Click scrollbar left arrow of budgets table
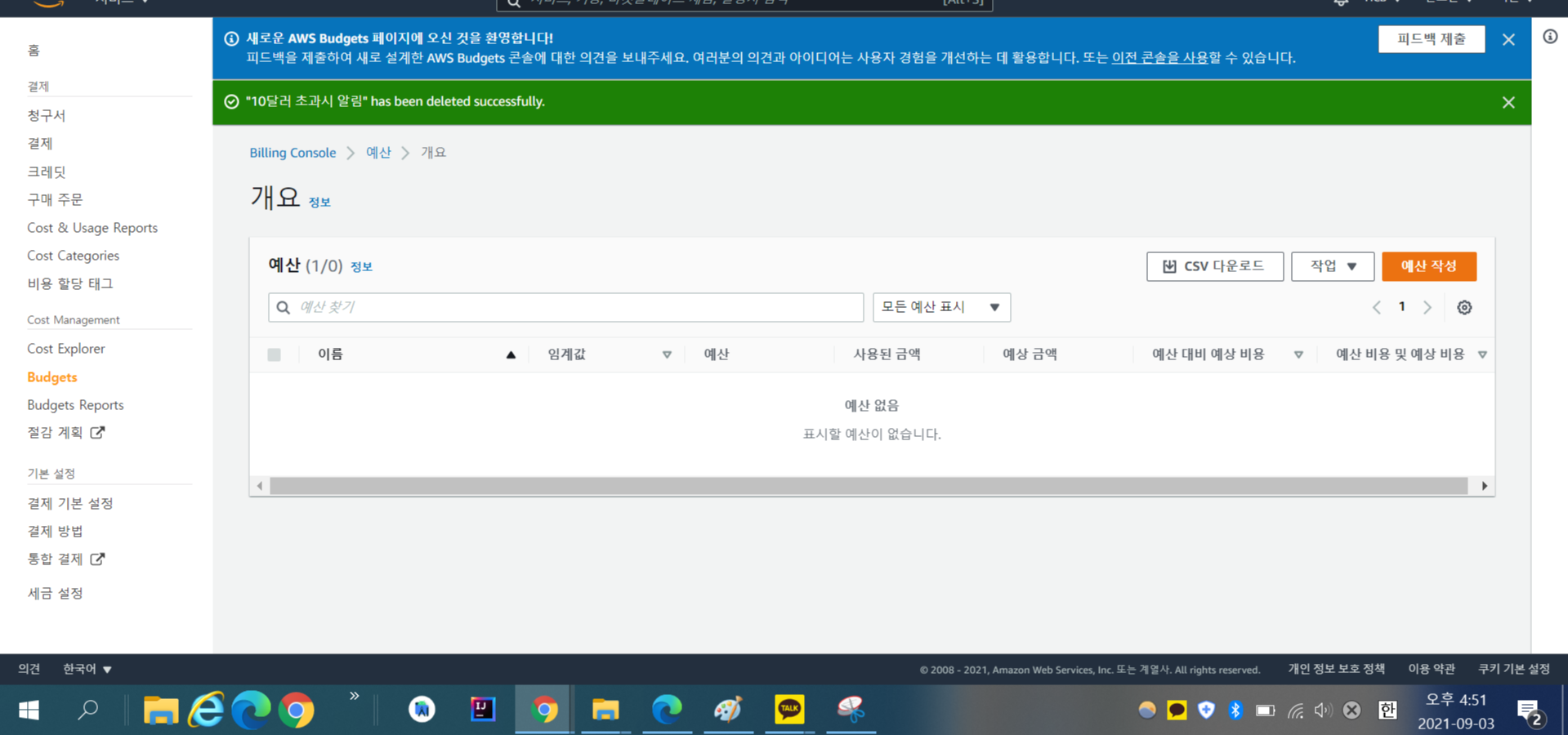Image resolution: width=1568 pixels, height=735 pixels. [260, 486]
